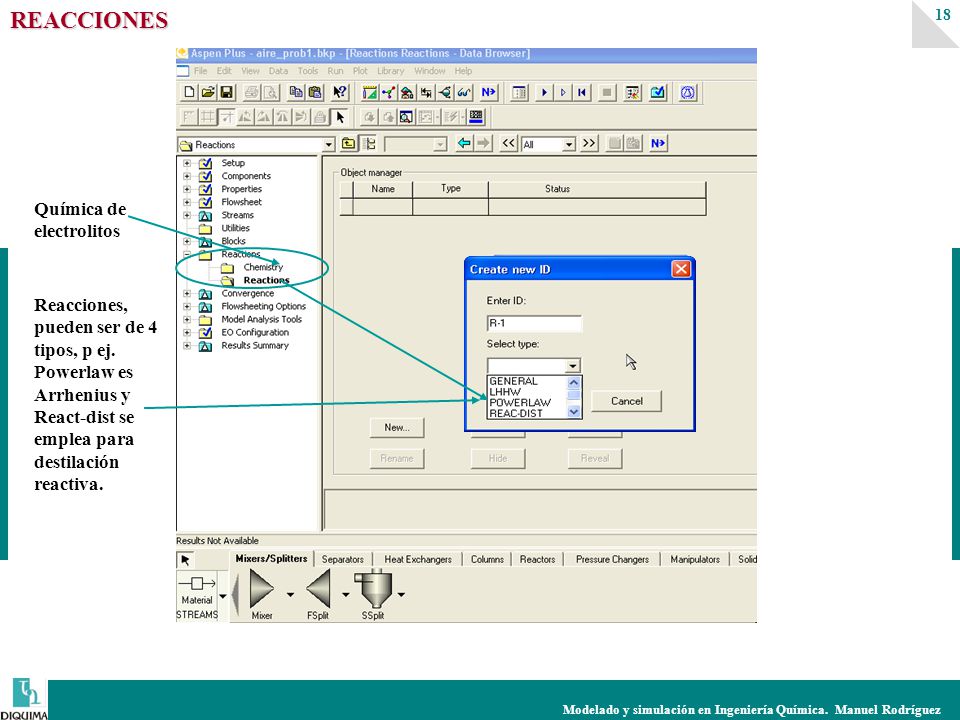
Task: Switch to the Heat Exchangers tab
Action: point(418,559)
